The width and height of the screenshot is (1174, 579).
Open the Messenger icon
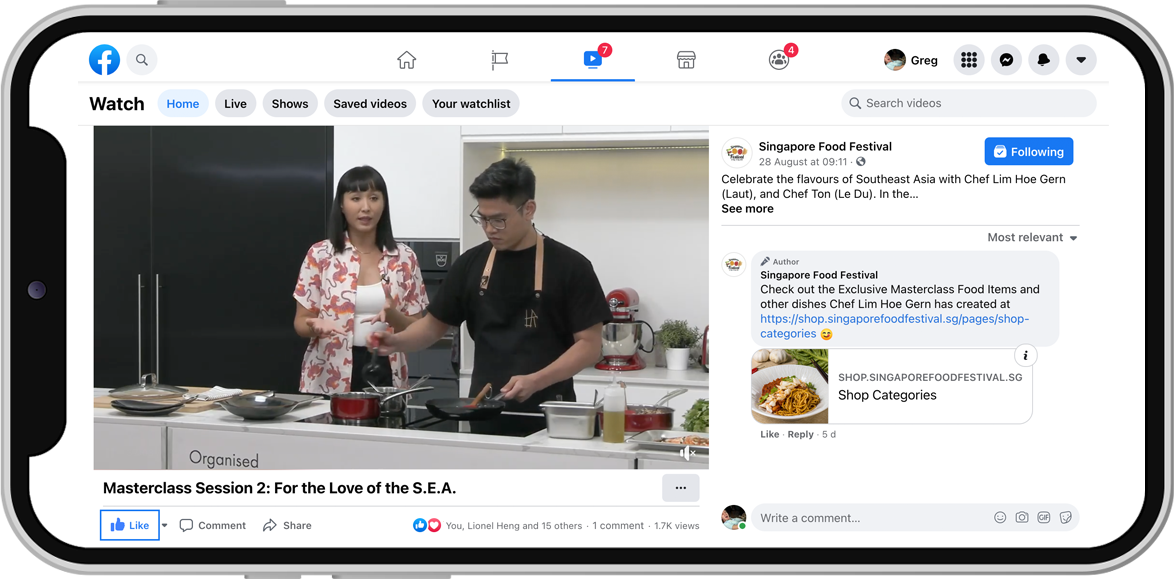1006,60
